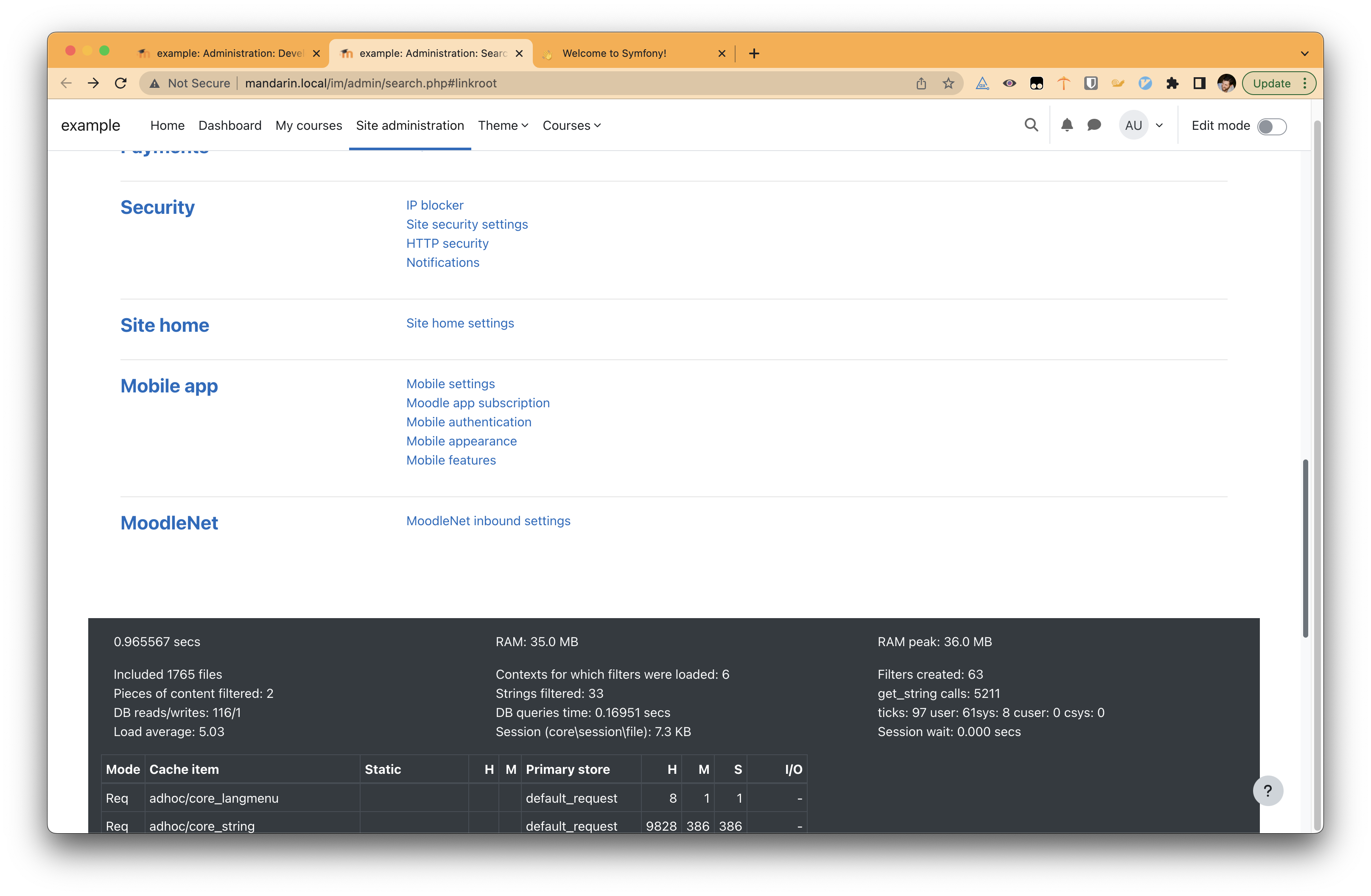Reload the current page
Image resolution: width=1371 pixels, height=896 pixels.
click(120, 83)
